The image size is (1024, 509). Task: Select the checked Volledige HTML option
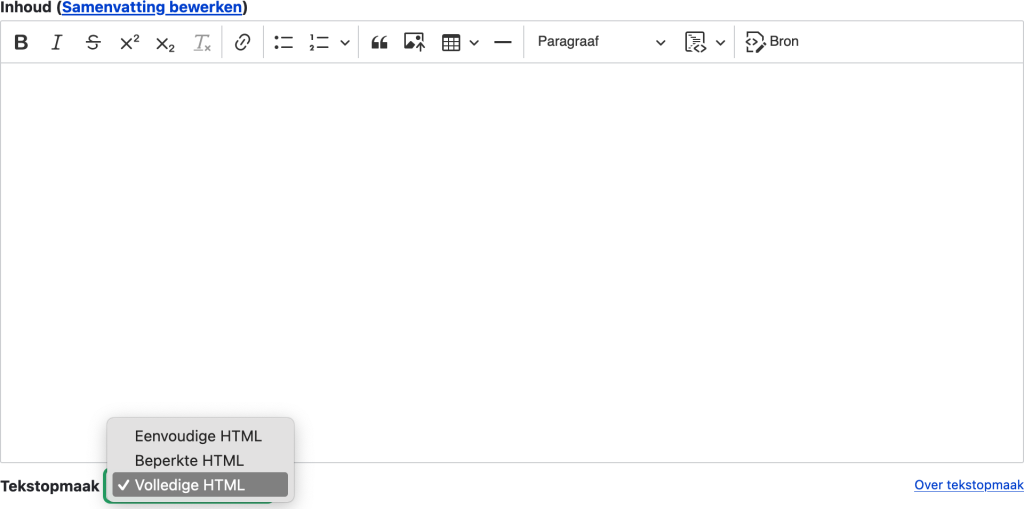(x=200, y=485)
